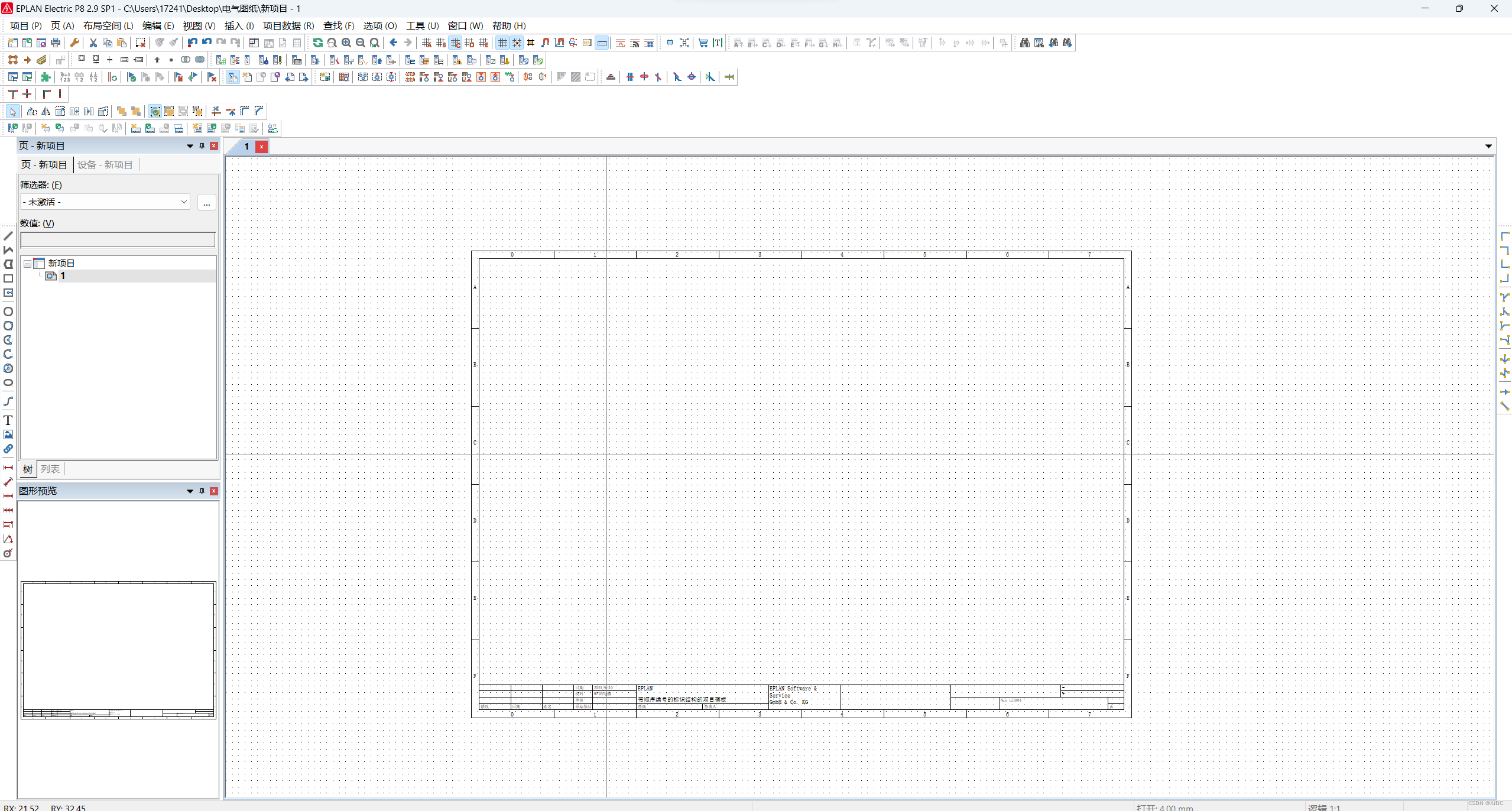The height and width of the screenshot is (811, 1512).
Task: Select the circle drawing tool
Action: pos(8,312)
